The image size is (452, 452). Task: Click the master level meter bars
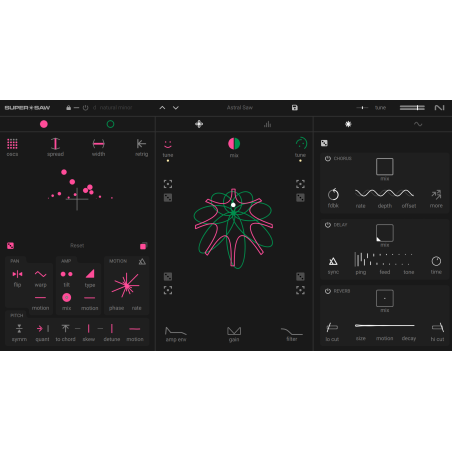point(412,108)
